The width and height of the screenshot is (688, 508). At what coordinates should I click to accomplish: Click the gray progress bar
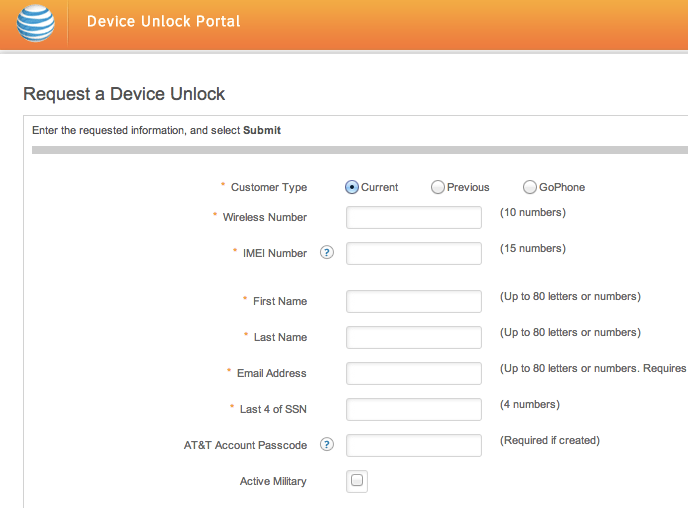360,150
